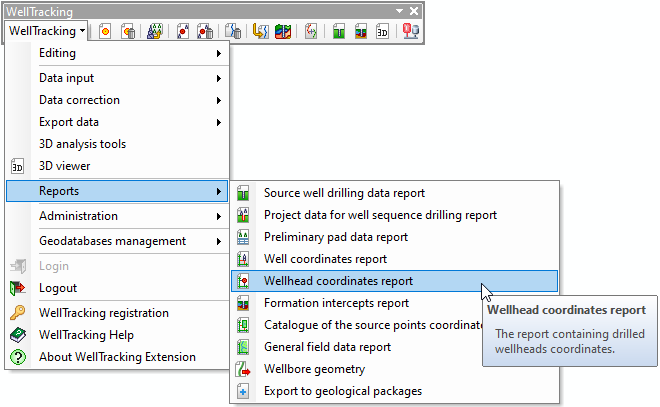
Task: Expand the Administration submenu arrow
Action: point(219,216)
